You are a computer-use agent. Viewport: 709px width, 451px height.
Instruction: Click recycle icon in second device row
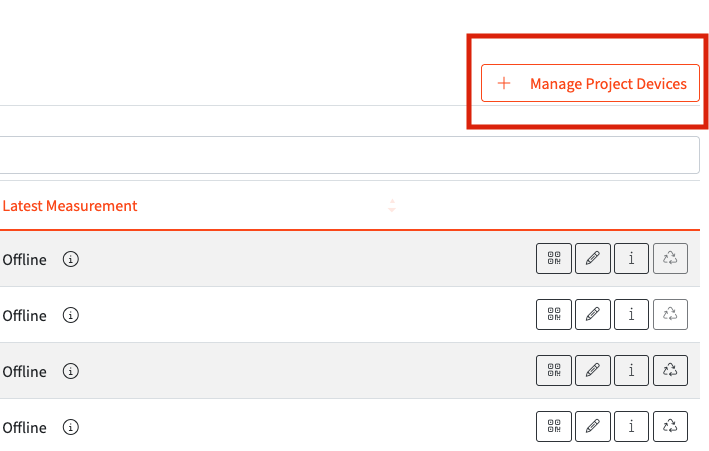(x=670, y=315)
